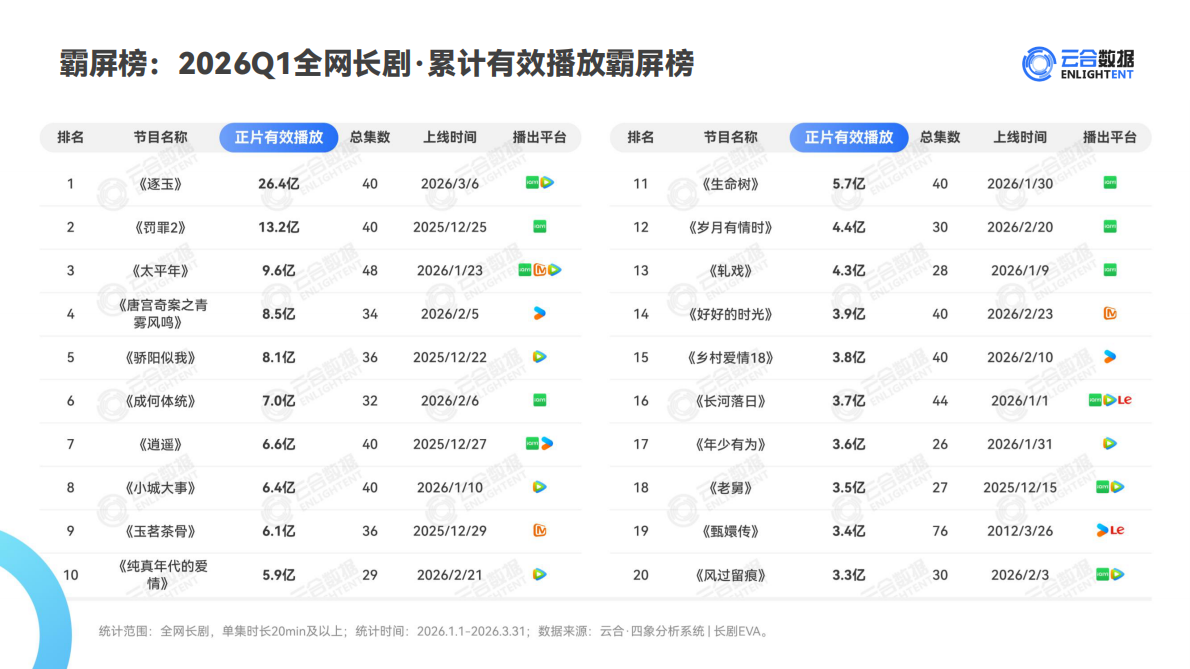The height and width of the screenshot is (669, 1190).
Task: Click the 统计范围 footnote text
Action: (435, 631)
